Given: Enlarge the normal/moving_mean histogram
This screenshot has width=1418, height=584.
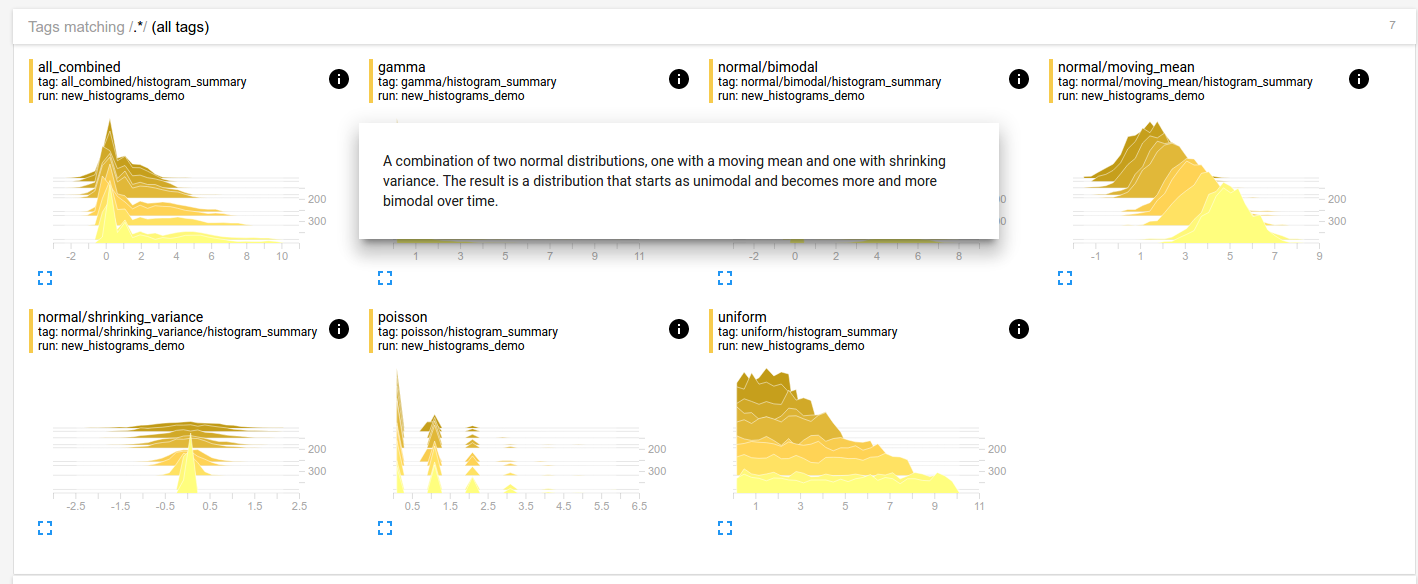Looking at the screenshot, I should (1065, 278).
